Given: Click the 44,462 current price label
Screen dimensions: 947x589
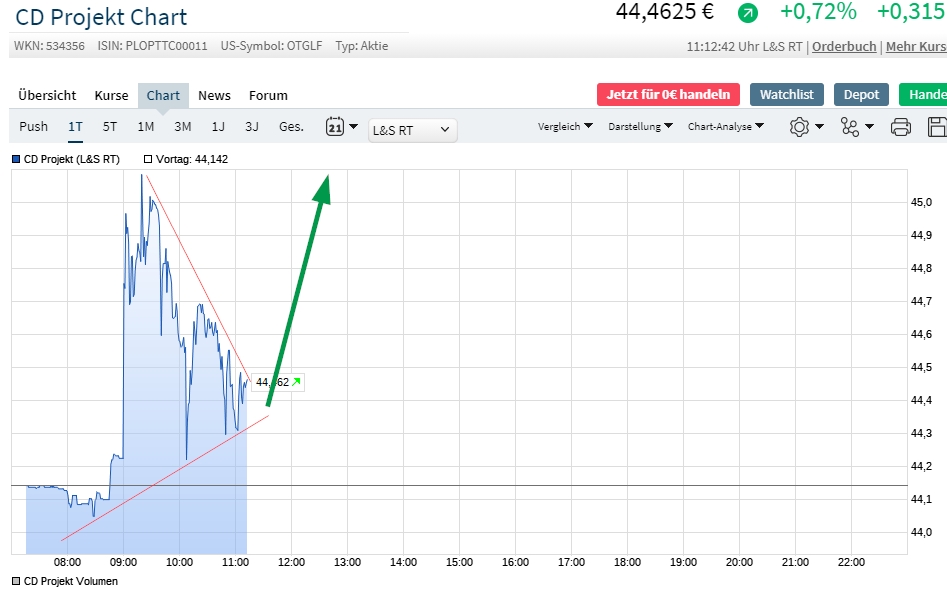Looking at the screenshot, I should (278, 382).
